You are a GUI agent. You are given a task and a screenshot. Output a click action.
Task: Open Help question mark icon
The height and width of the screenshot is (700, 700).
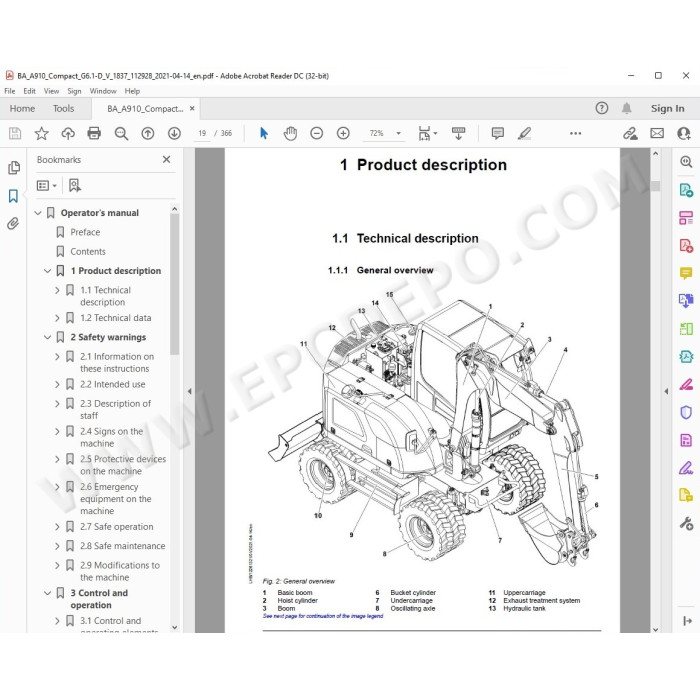602,108
